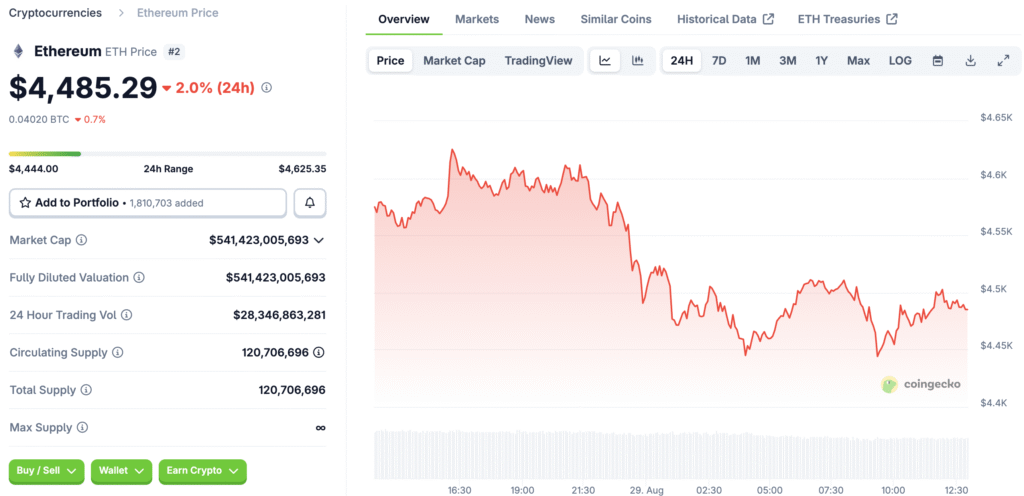The image size is (1024, 496).
Task: Switch chart to Market Cap view
Action: coord(454,61)
